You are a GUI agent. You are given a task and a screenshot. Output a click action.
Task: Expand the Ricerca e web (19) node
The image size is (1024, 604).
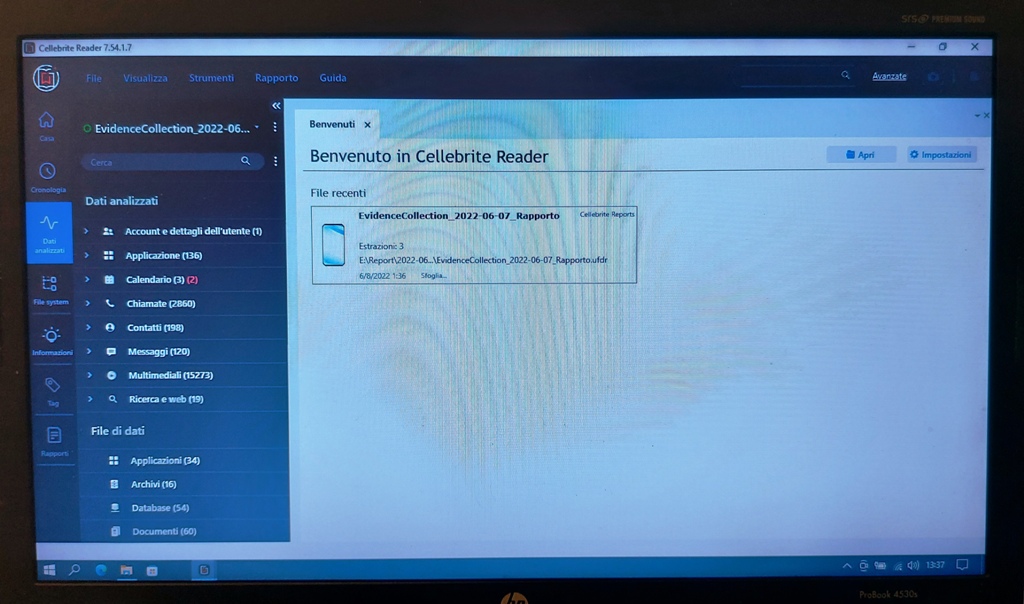point(90,399)
